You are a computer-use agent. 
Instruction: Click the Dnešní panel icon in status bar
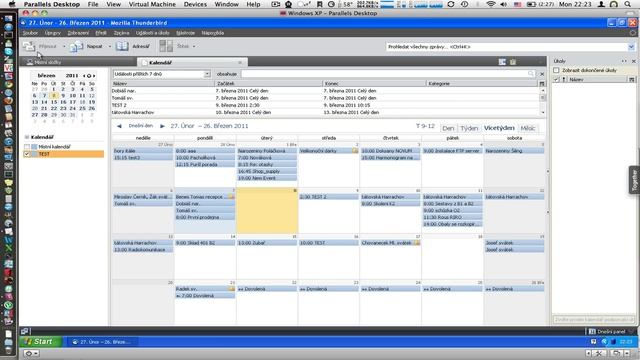point(592,331)
